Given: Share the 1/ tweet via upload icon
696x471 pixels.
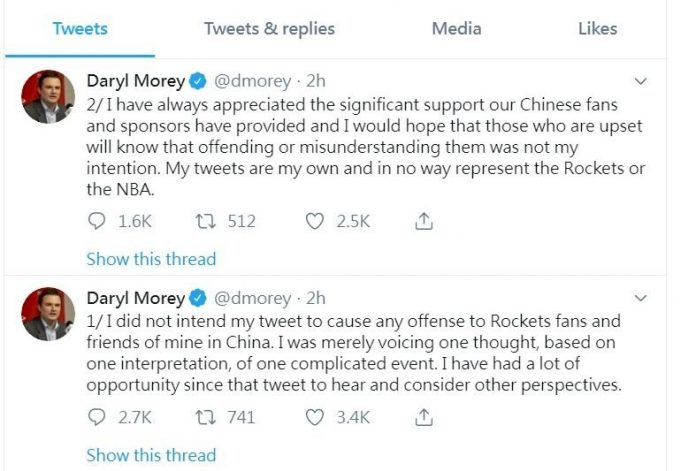Looking at the screenshot, I should pos(422,417).
